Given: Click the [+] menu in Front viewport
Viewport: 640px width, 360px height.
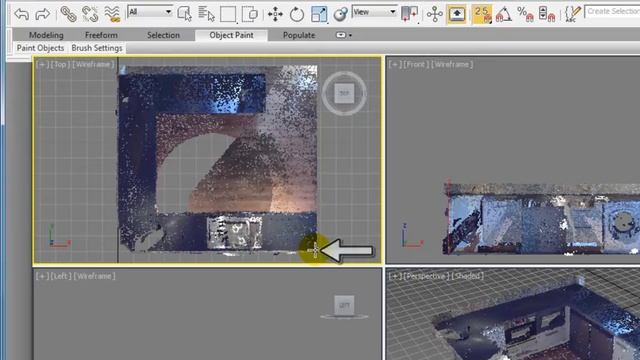Looking at the screenshot, I should click(x=394, y=64).
